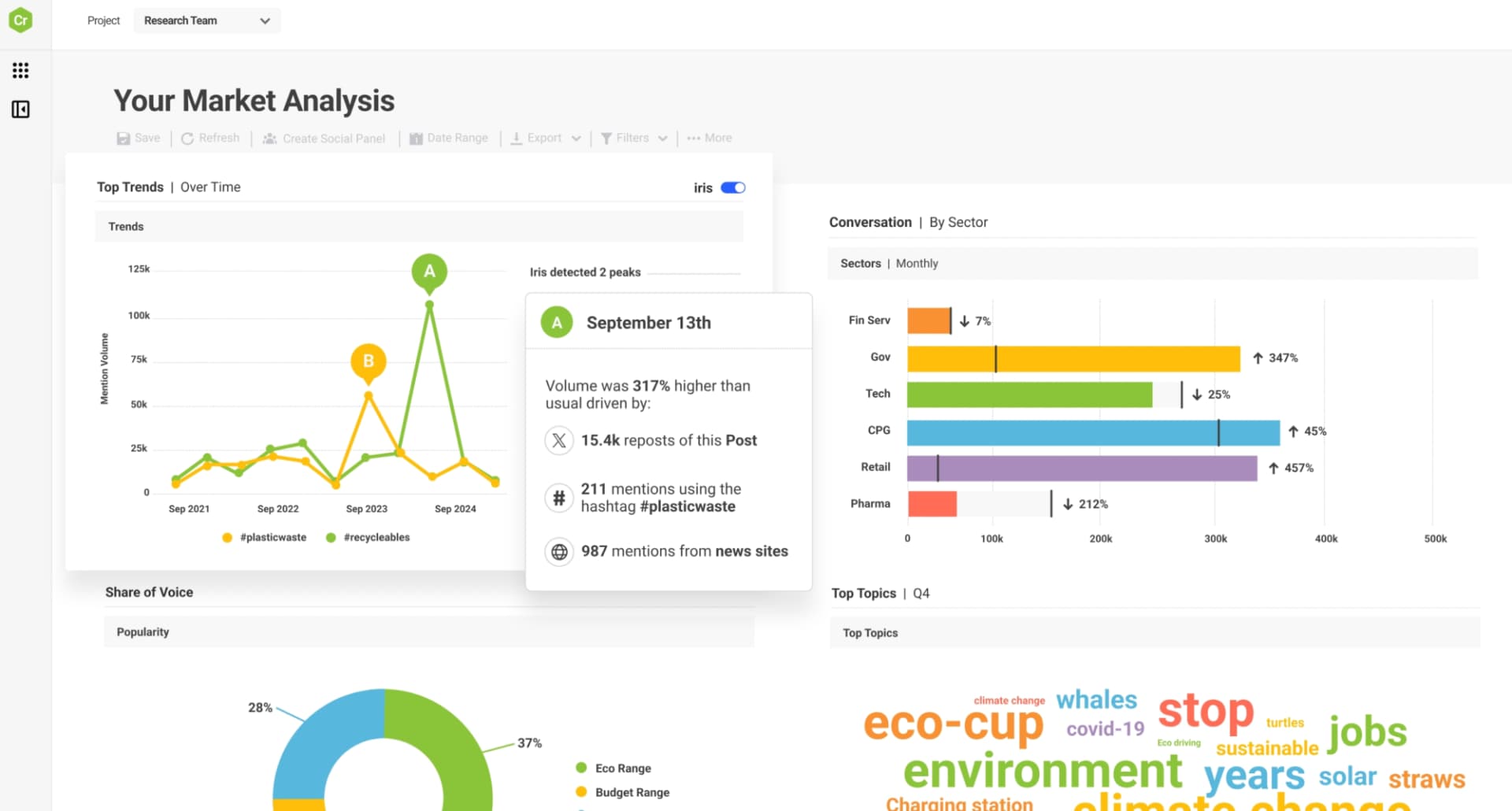The image size is (1512, 811).
Task: Click the Retail purple bar
Action: (1082, 468)
